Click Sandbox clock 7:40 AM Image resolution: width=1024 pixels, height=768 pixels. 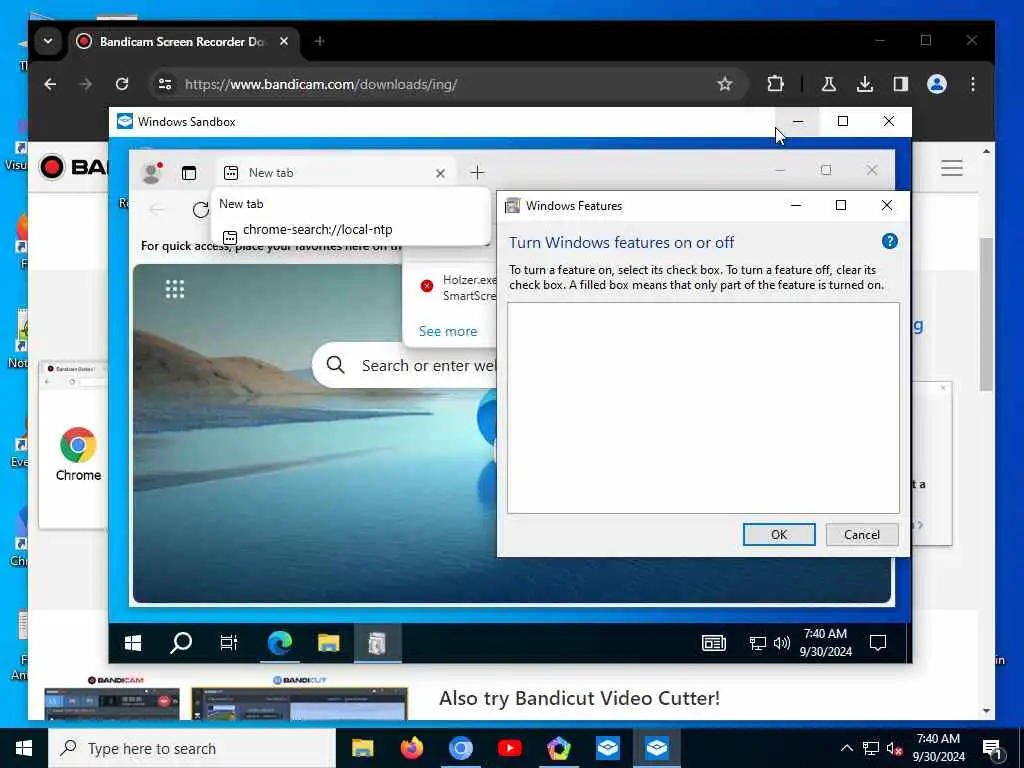825,633
